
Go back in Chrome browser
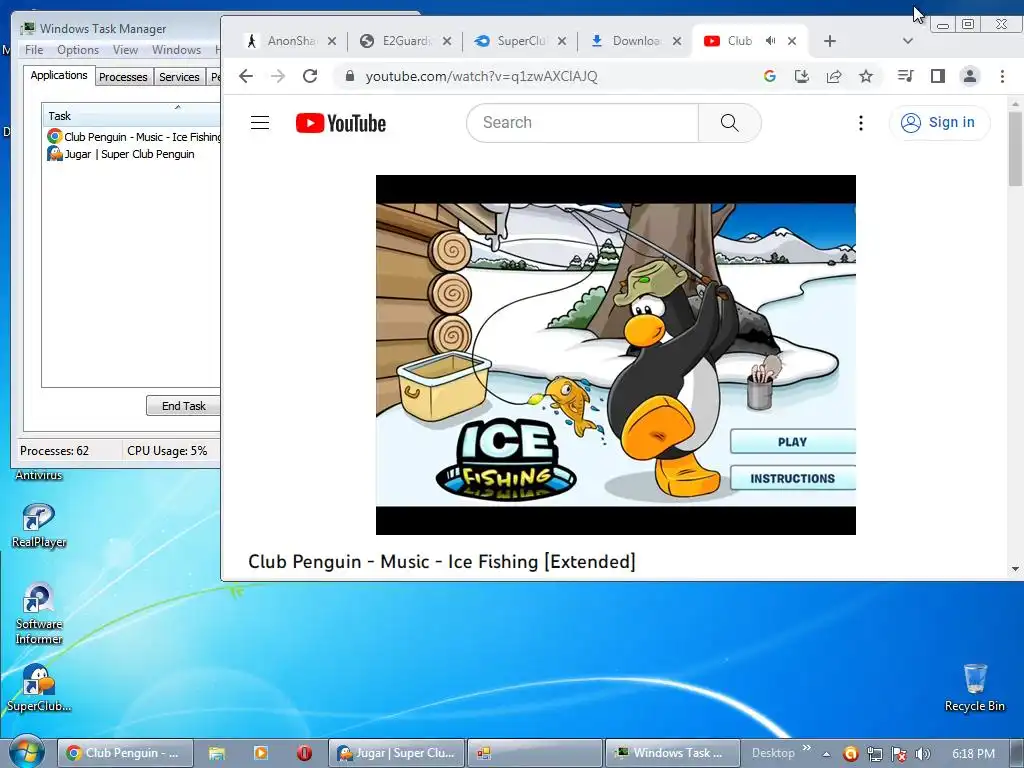[x=246, y=76]
